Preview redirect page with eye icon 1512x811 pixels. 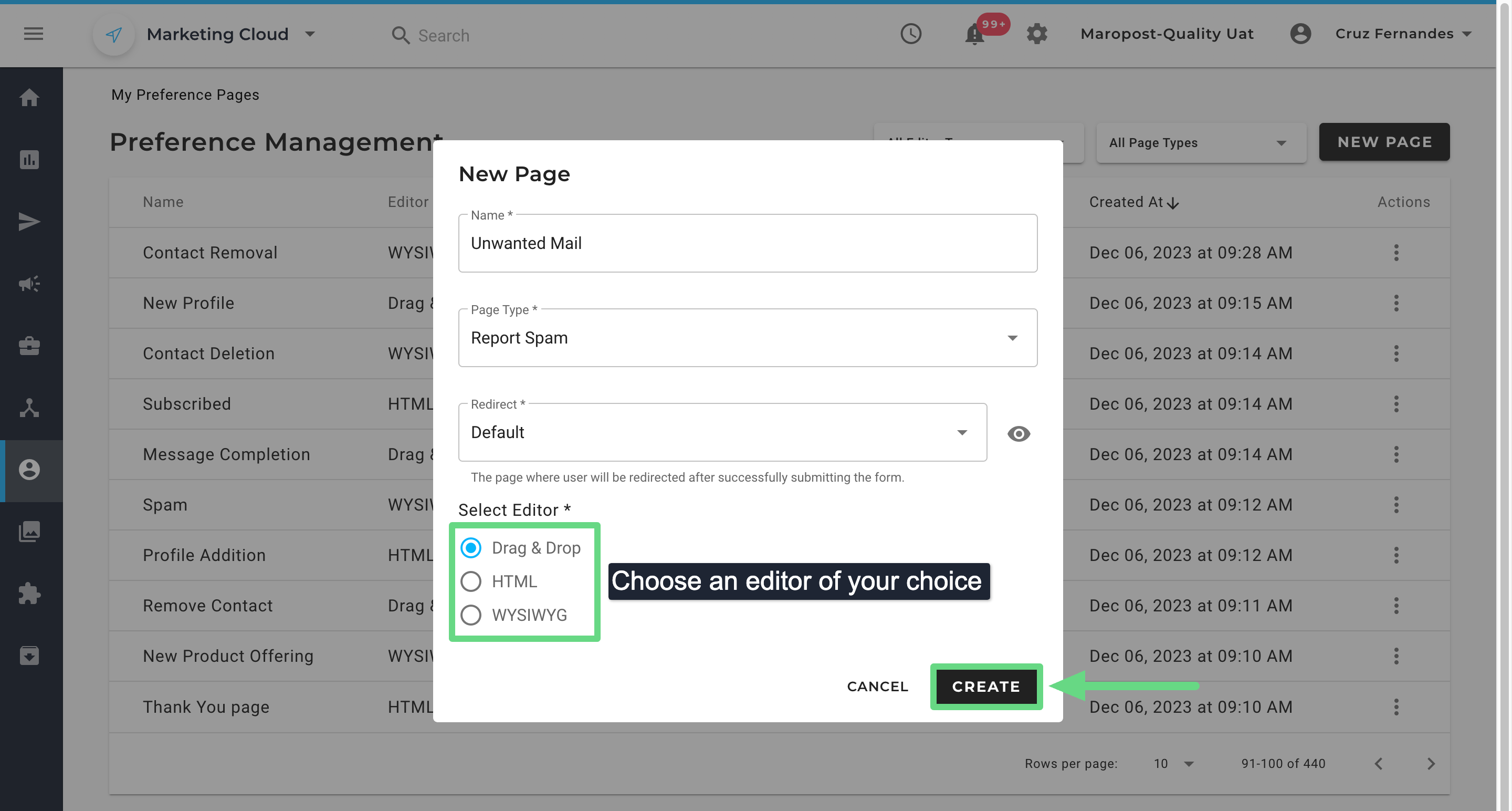coord(1018,433)
